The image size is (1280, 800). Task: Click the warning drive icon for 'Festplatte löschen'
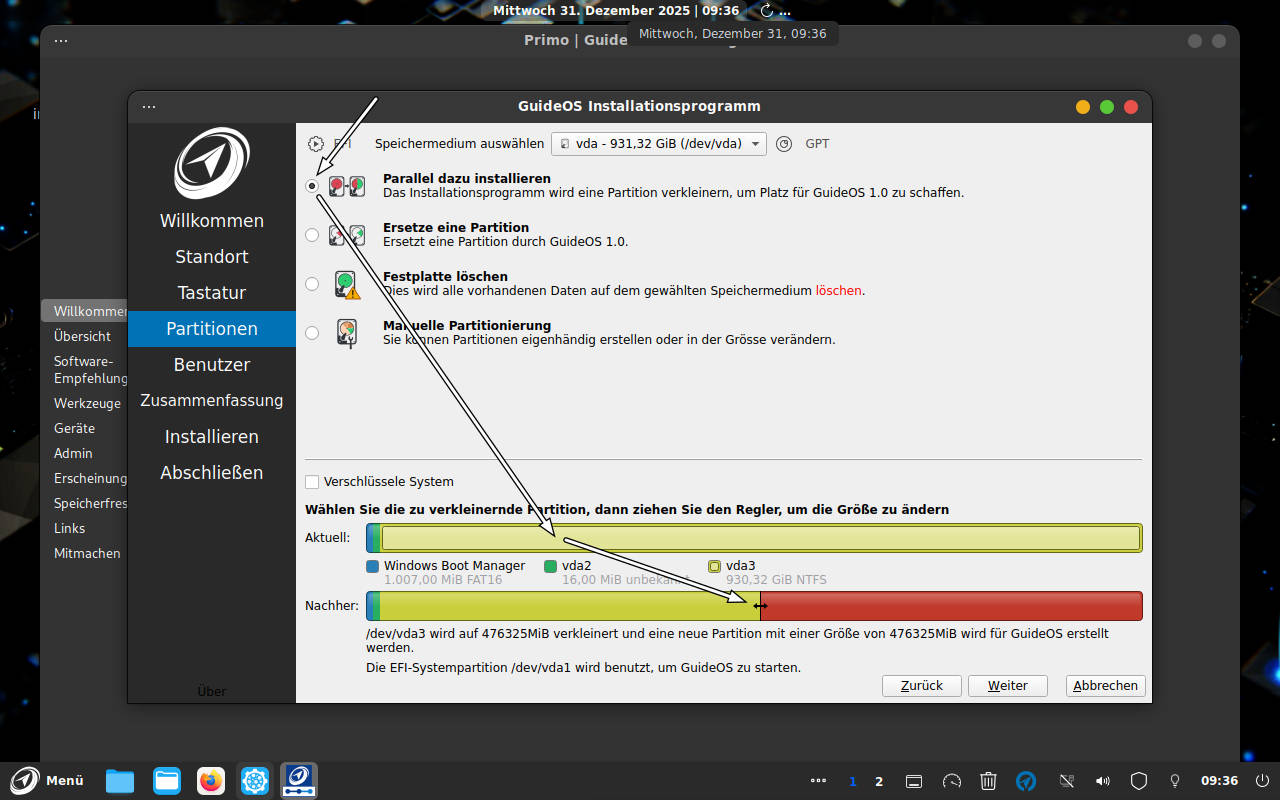[347, 285]
